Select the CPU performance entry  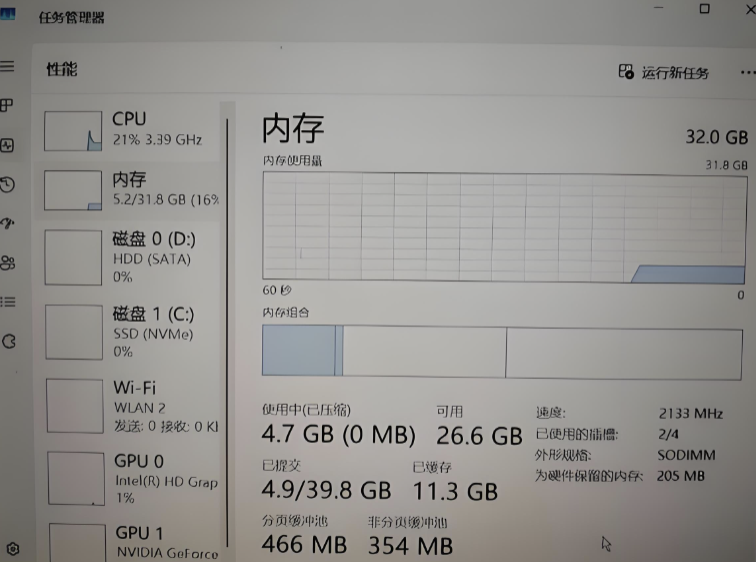point(130,130)
